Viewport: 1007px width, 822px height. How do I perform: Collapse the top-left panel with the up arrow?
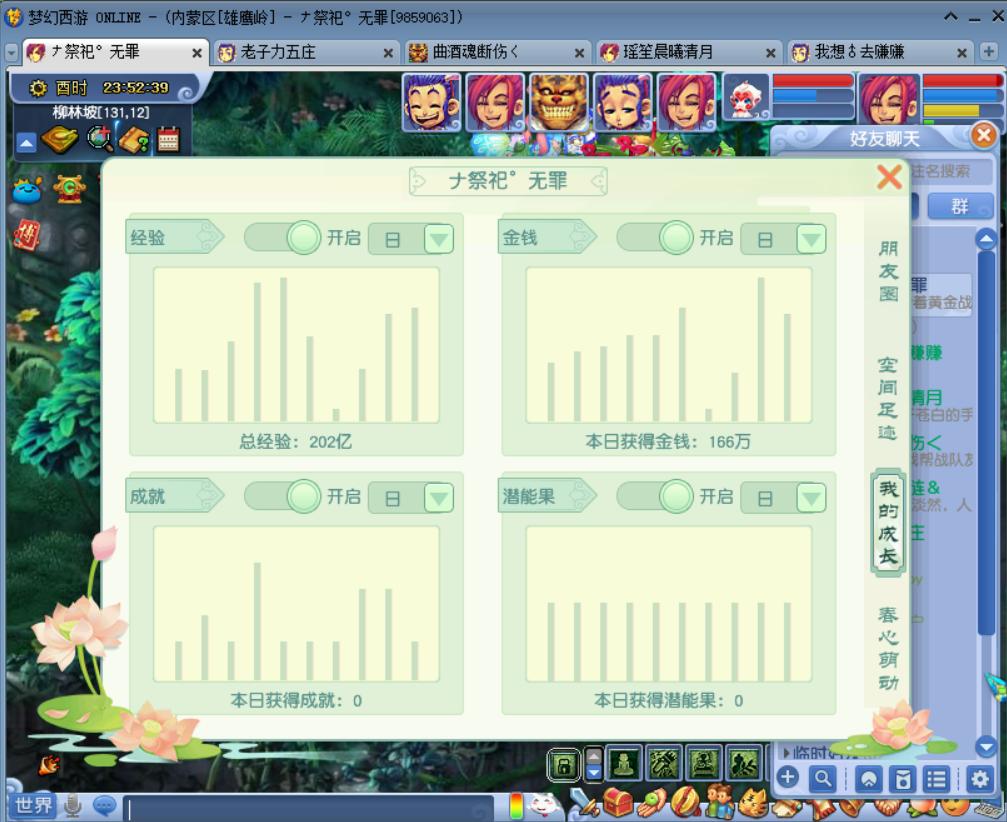tap(26, 143)
